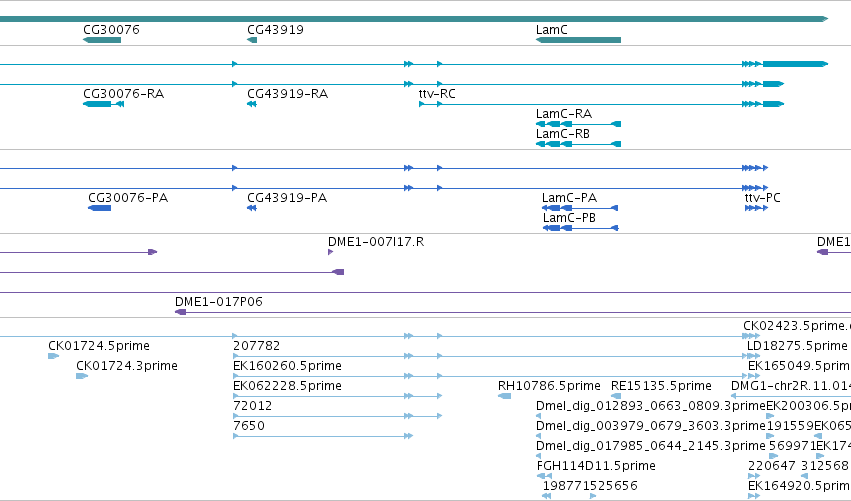This screenshot has height=501, width=851.
Task: Click the purple end block below DME1-007I17.R
Action: [x=338, y=272]
